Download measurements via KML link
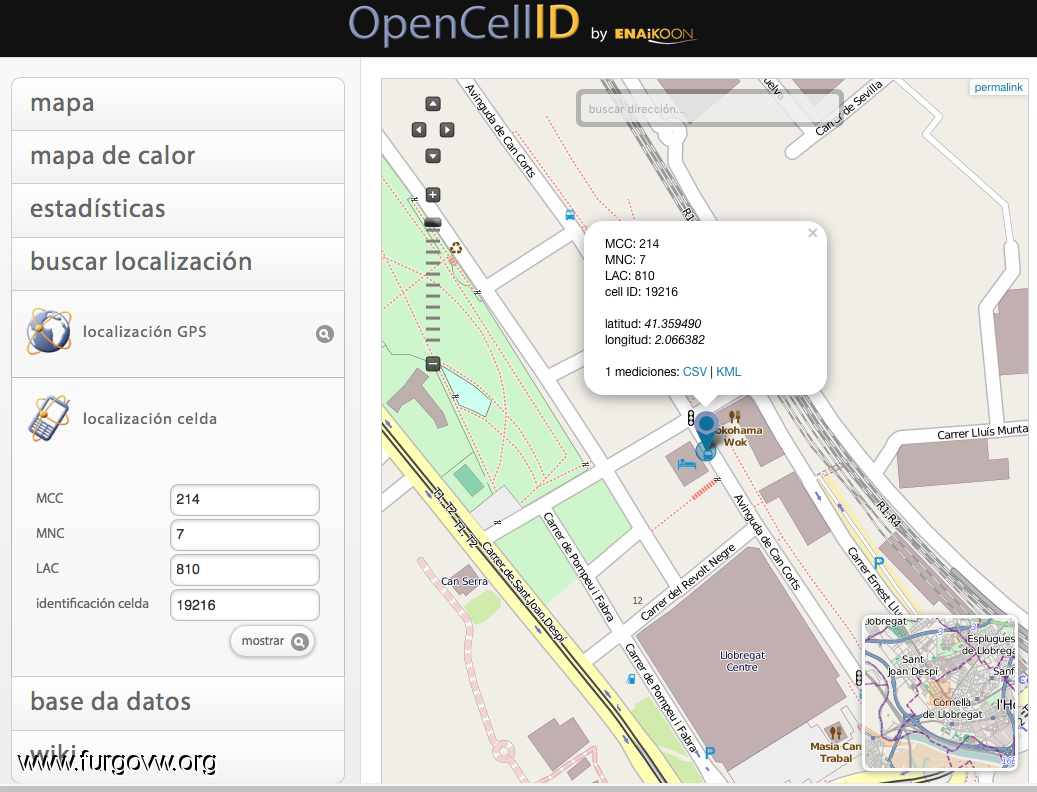Viewport: 1037px width, 792px height. pos(729,372)
